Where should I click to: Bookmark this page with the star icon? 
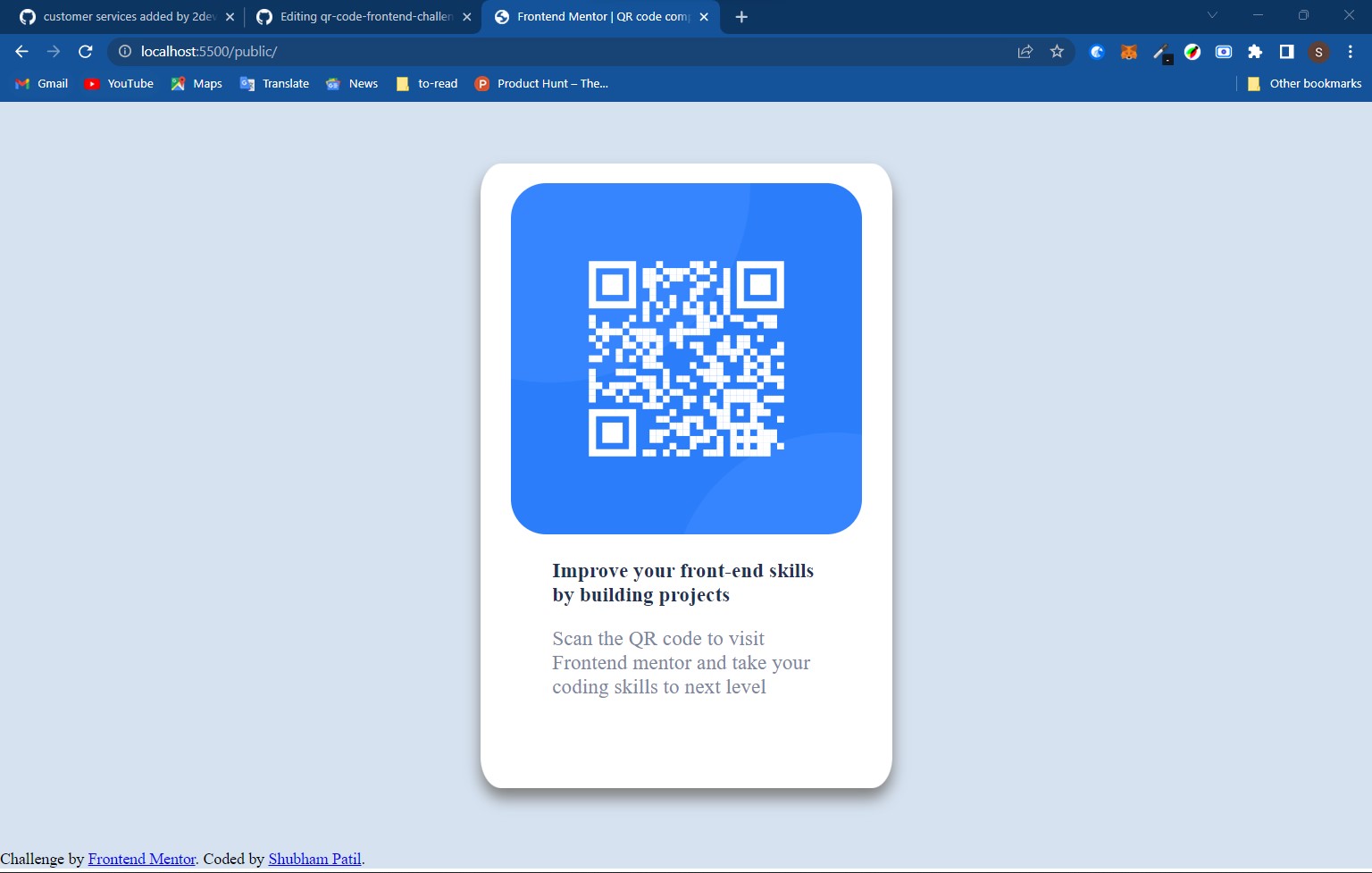click(x=1057, y=51)
